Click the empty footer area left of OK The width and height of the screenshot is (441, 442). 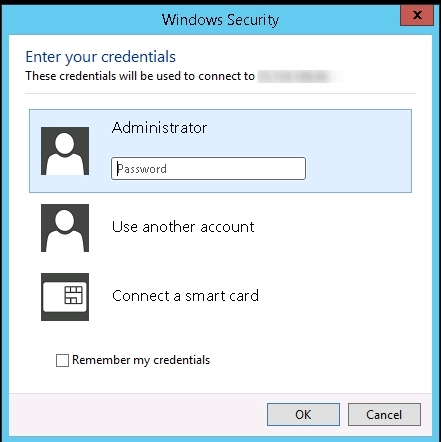tap(138, 415)
